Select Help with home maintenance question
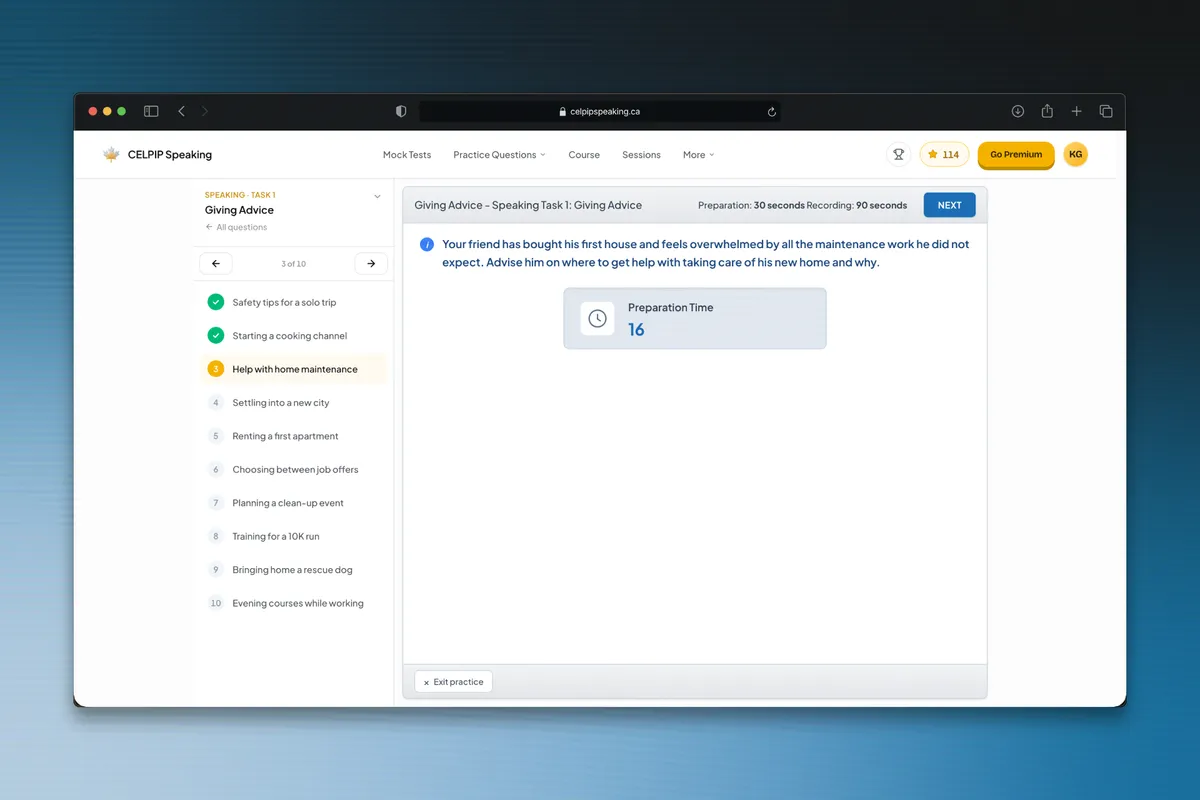This screenshot has height=800, width=1200. [x=294, y=369]
